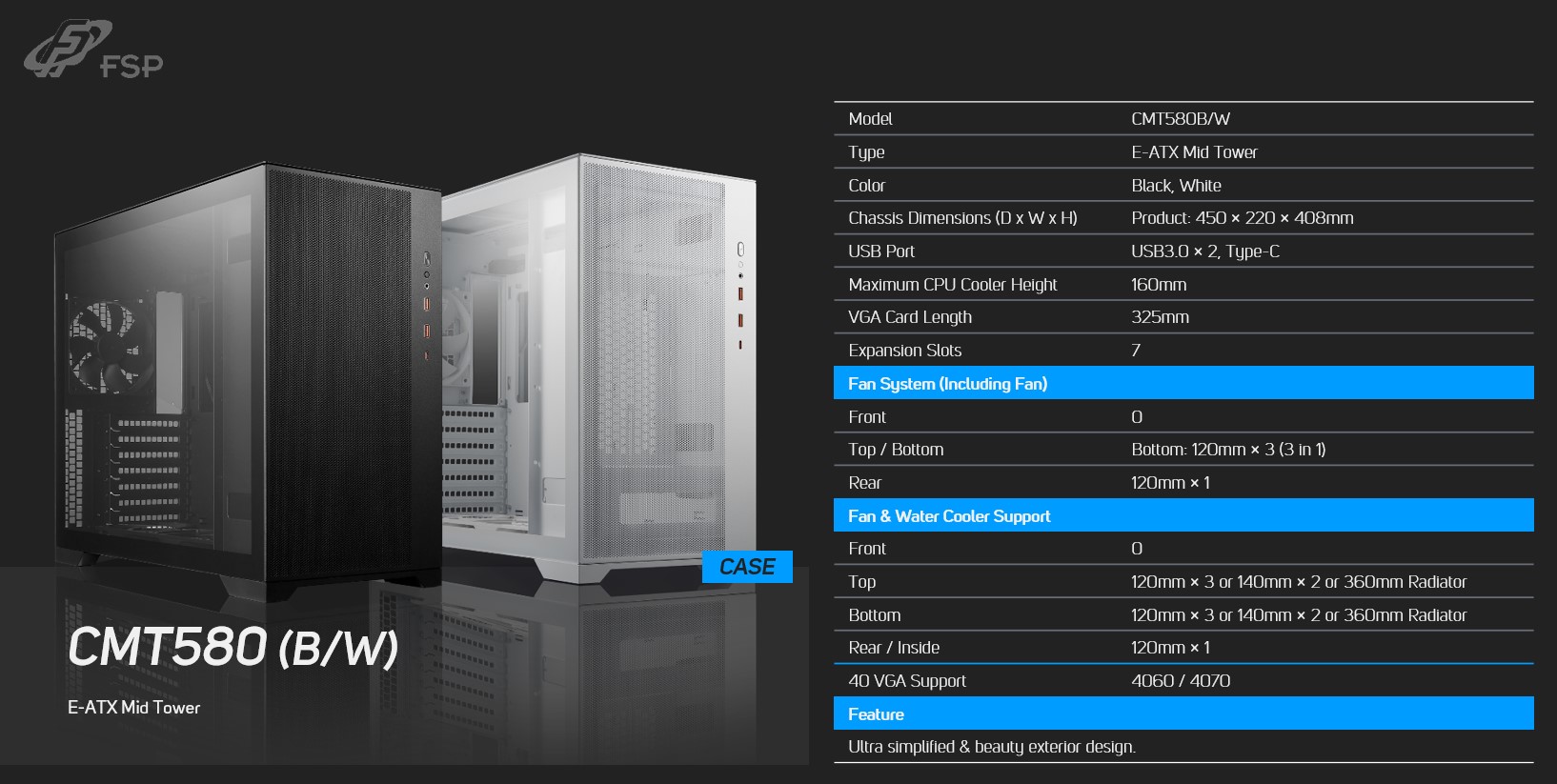The width and height of the screenshot is (1557, 784).
Task: Click 'Front' under Fan System section
Action: click(x=867, y=417)
